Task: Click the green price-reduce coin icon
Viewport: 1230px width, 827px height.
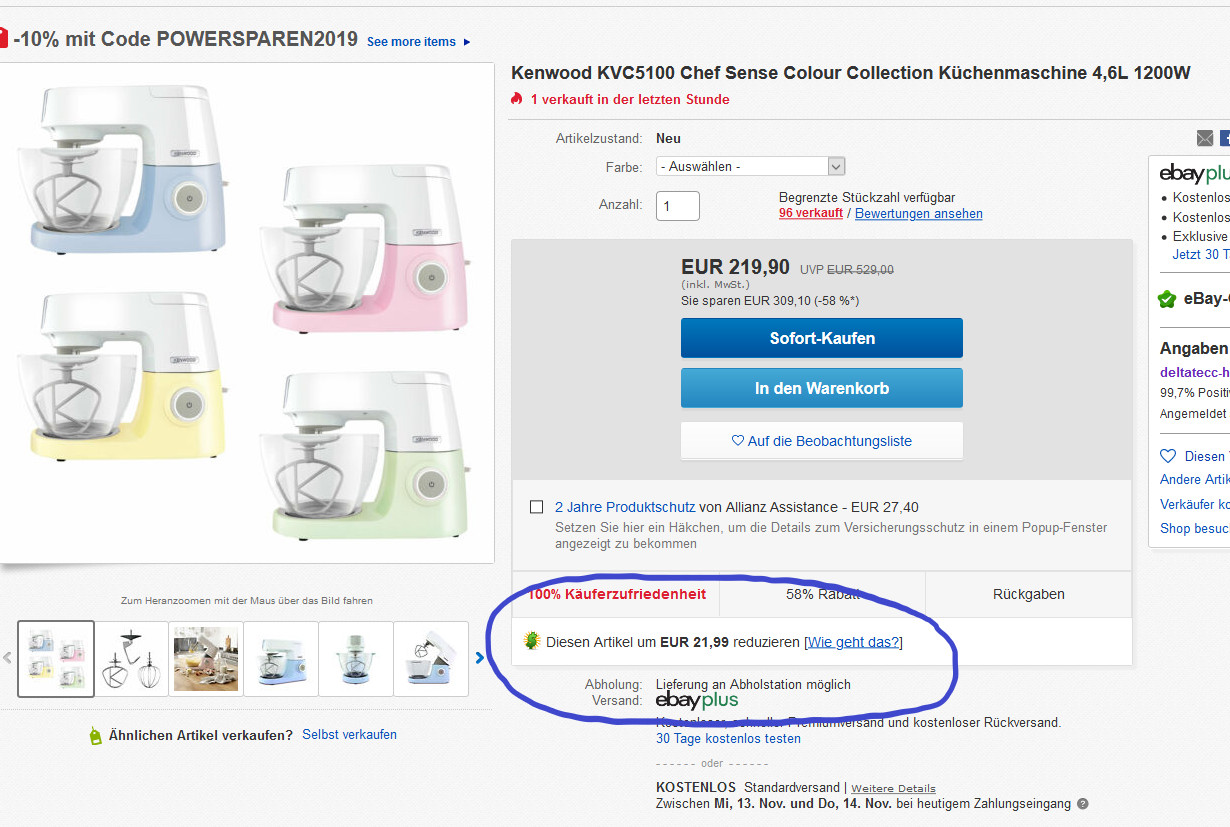Action: (x=532, y=641)
